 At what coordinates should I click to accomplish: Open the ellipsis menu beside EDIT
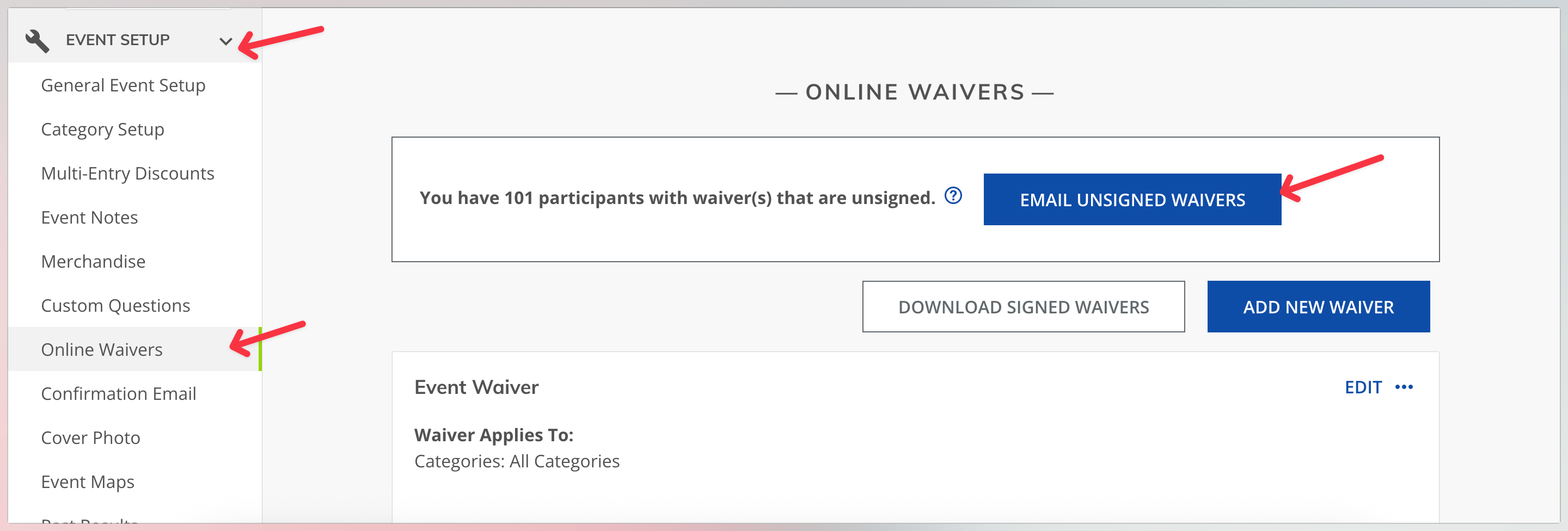[1404, 386]
